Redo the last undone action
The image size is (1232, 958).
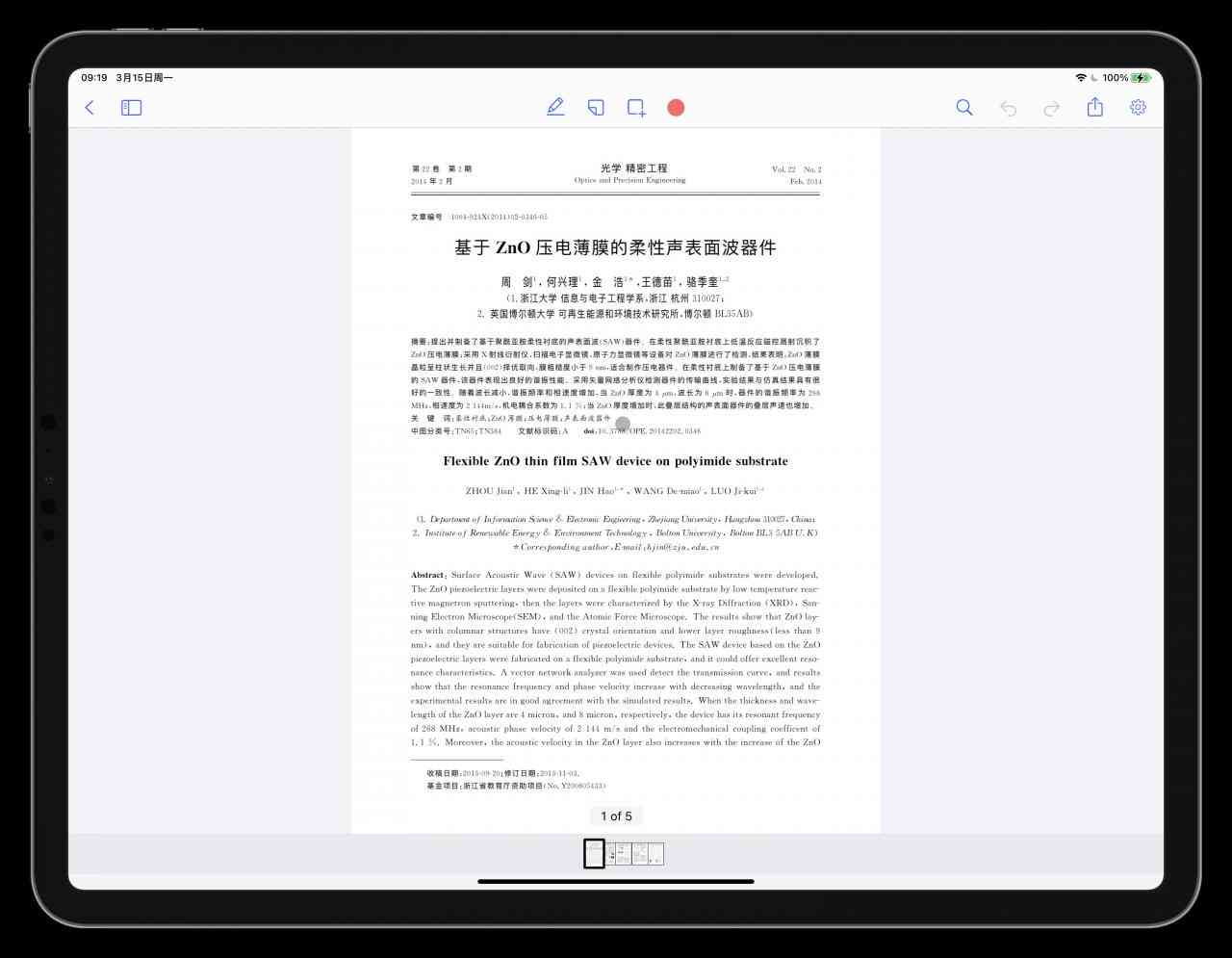point(1052,108)
